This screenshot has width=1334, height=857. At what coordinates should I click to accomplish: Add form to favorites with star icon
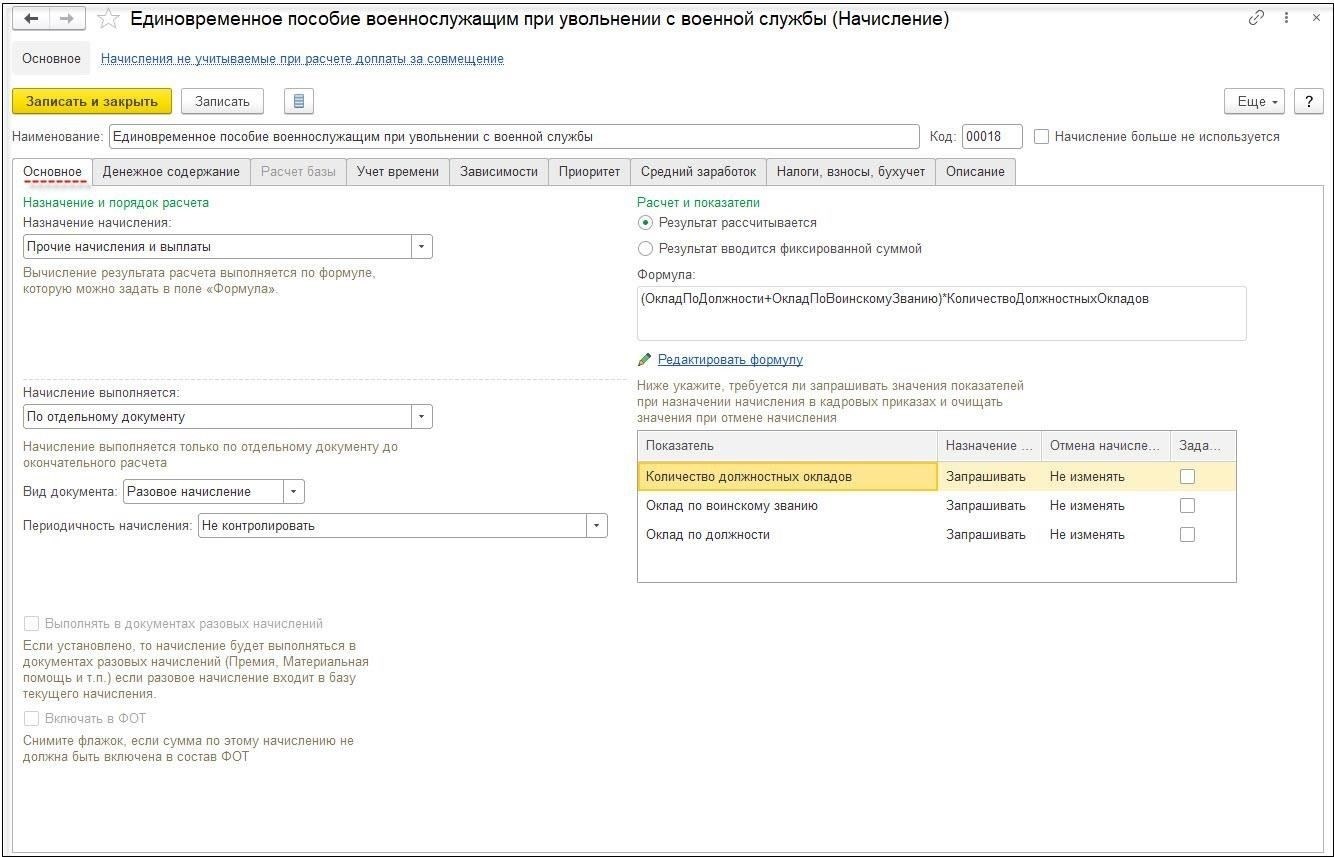(x=110, y=19)
